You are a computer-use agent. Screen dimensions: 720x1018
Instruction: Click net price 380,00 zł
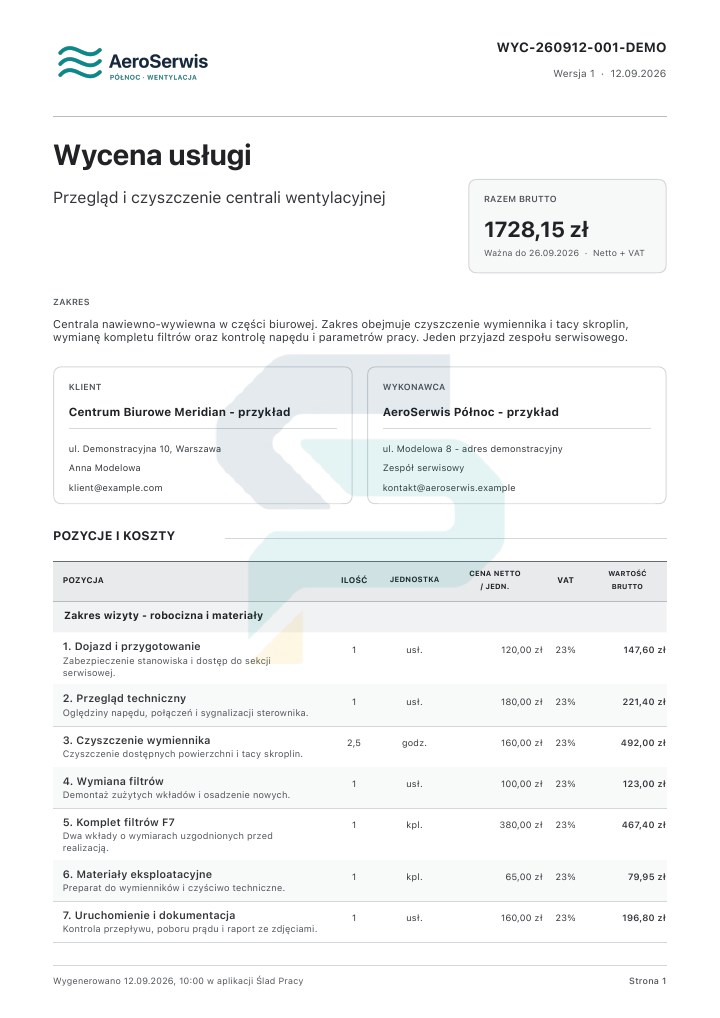tap(521, 825)
